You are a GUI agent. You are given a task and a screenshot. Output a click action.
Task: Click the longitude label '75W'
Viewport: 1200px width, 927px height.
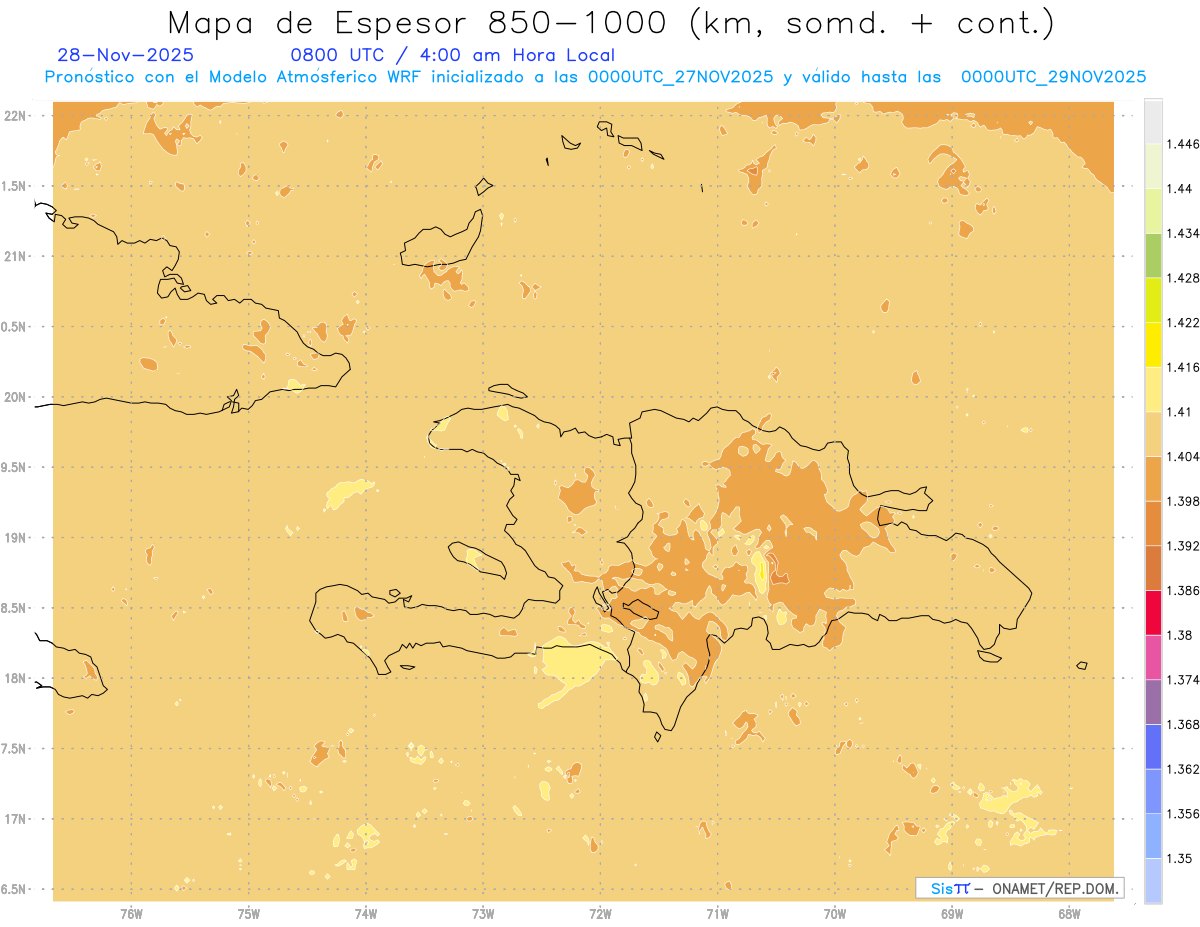coord(249,913)
